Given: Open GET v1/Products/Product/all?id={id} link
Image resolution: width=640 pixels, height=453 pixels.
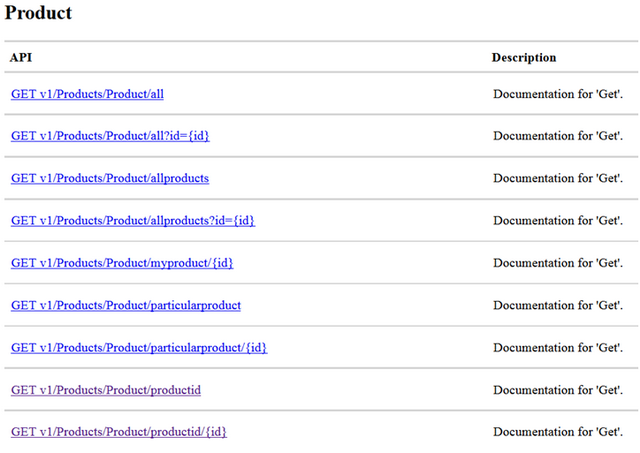Looking at the screenshot, I should pyautogui.click(x=110, y=136).
